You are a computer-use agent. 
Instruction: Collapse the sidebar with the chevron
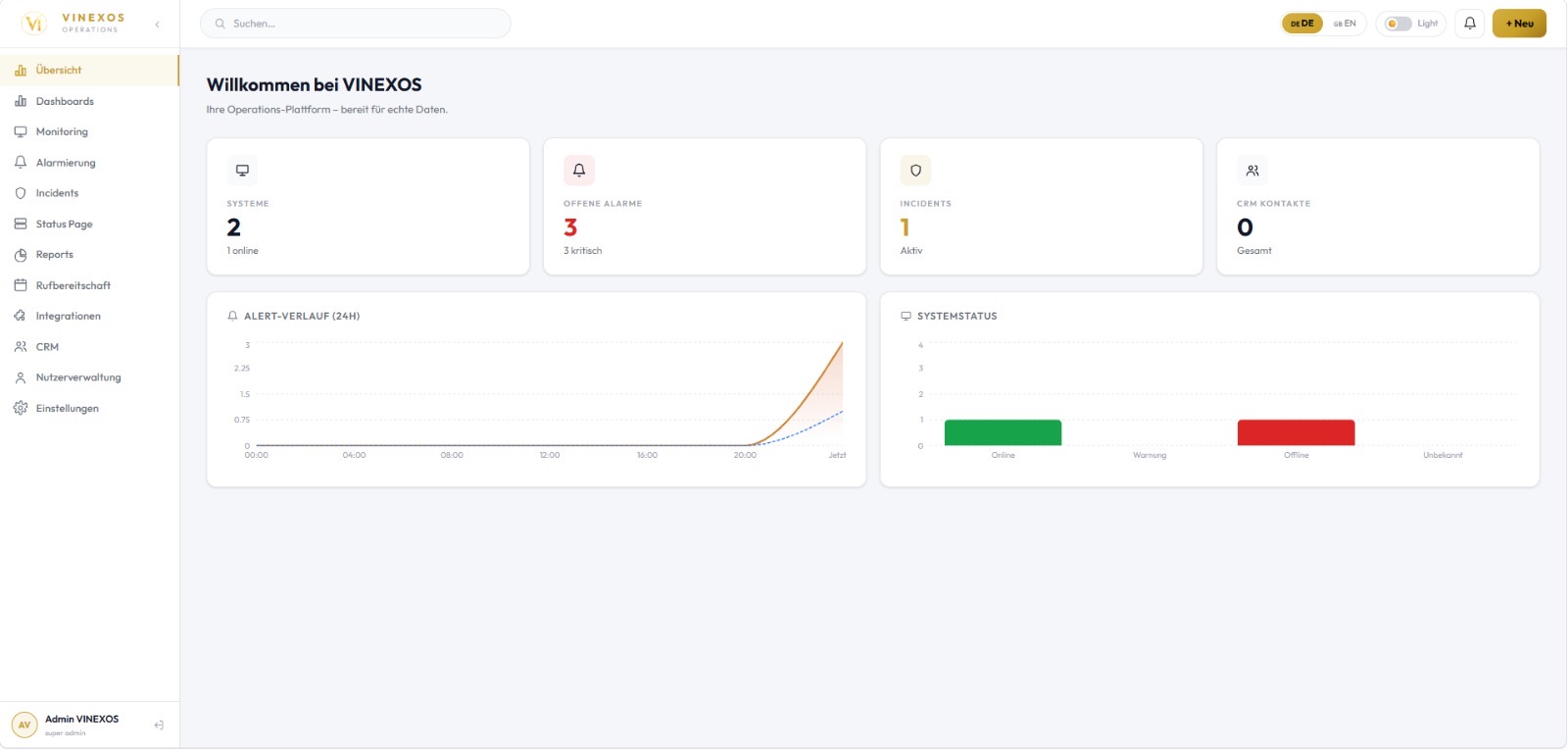(157, 25)
